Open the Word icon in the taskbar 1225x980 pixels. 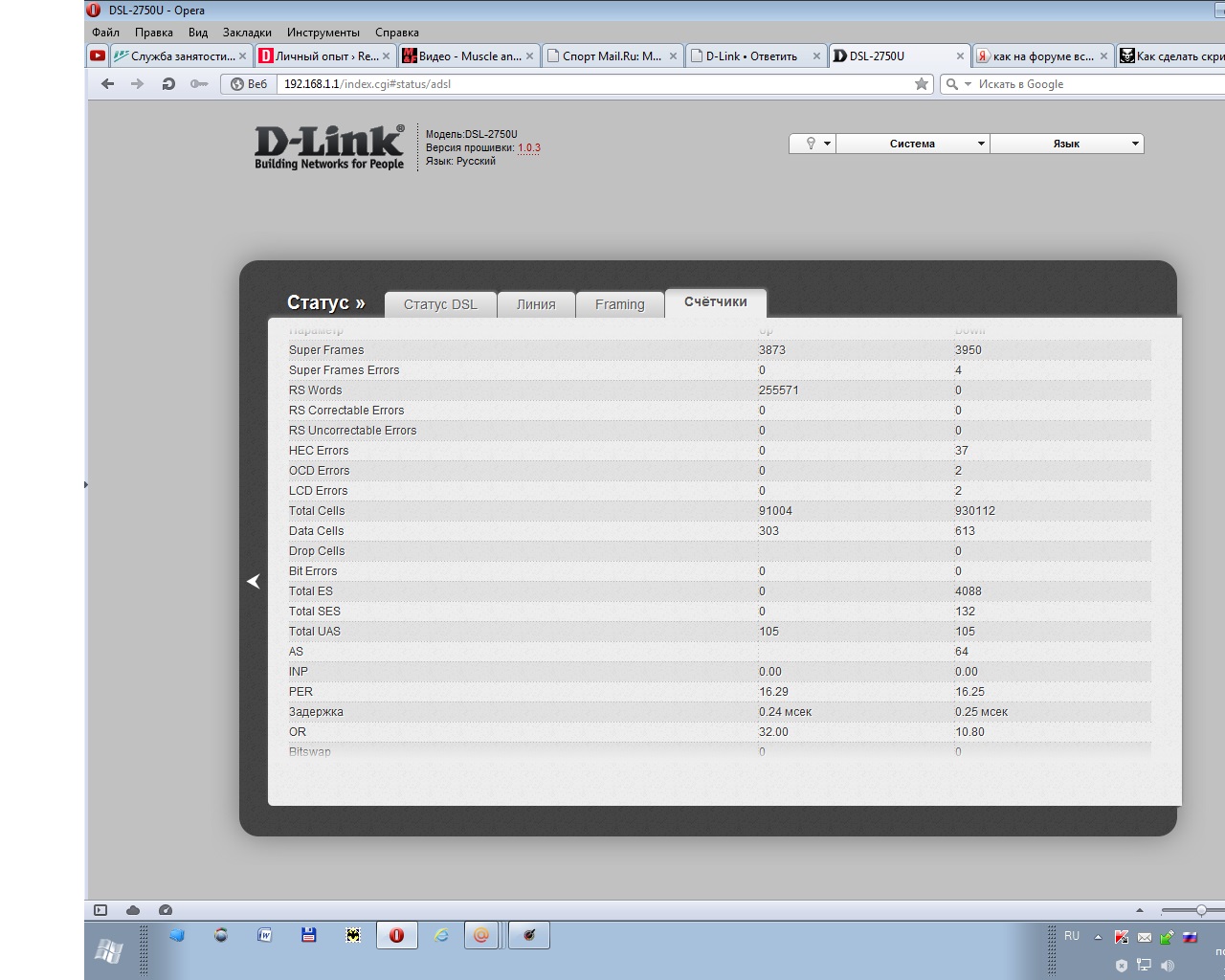pyautogui.click(x=264, y=935)
